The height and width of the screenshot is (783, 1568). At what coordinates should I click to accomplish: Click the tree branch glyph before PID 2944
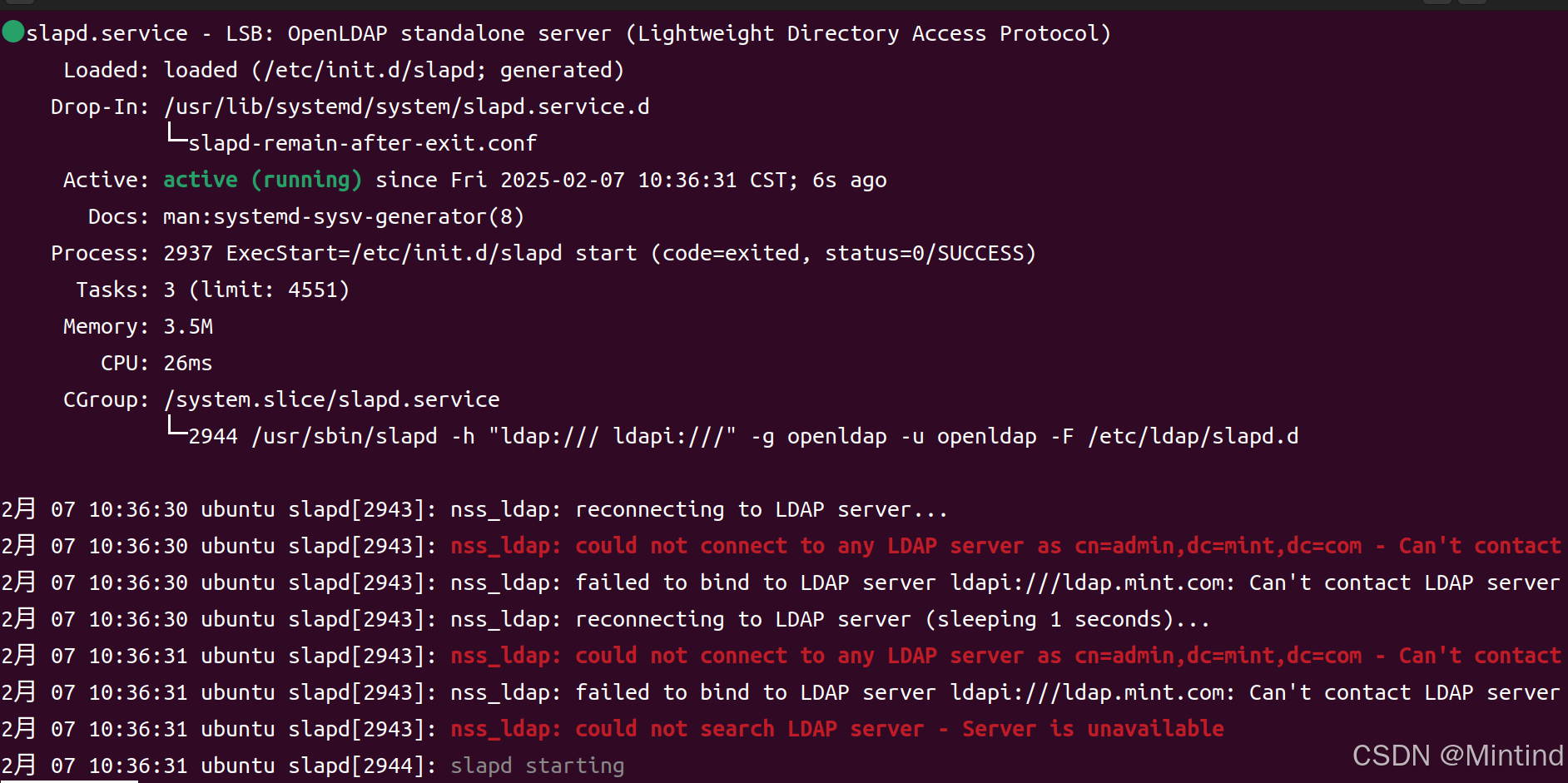[x=176, y=428]
